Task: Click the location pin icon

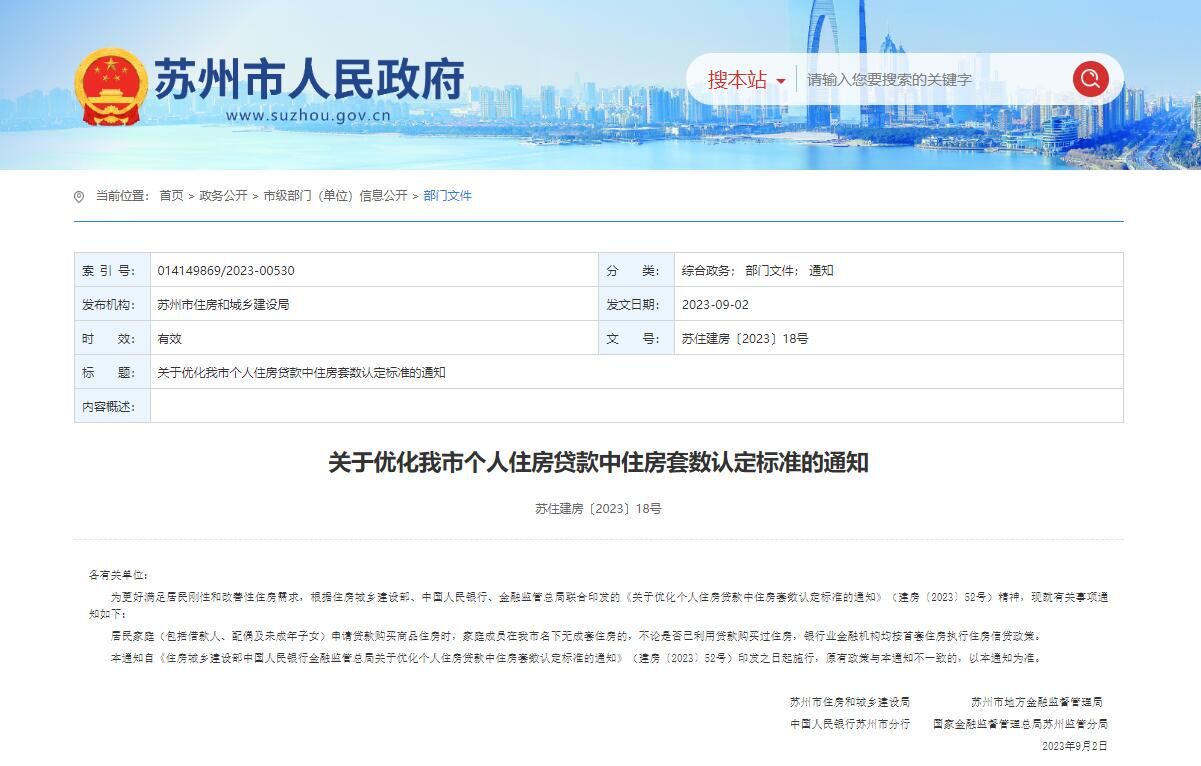Action: (x=79, y=196)
